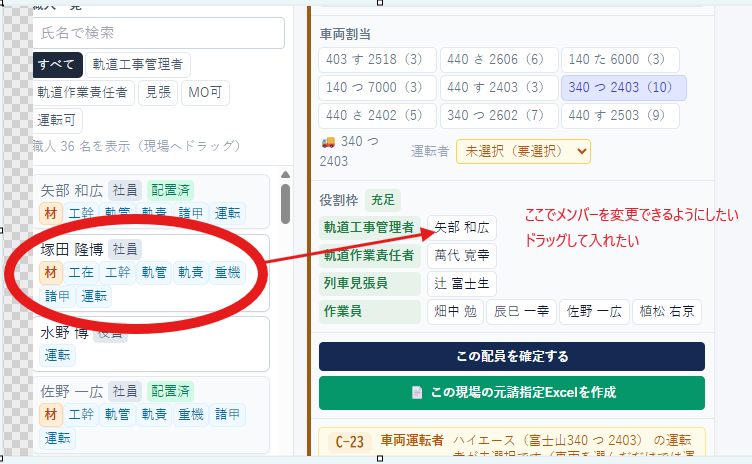Select vehicle 140 た 6000 (3)
The width and height of the screenshot is (752, 464).
pyautogui.click(x=620, y=59)
